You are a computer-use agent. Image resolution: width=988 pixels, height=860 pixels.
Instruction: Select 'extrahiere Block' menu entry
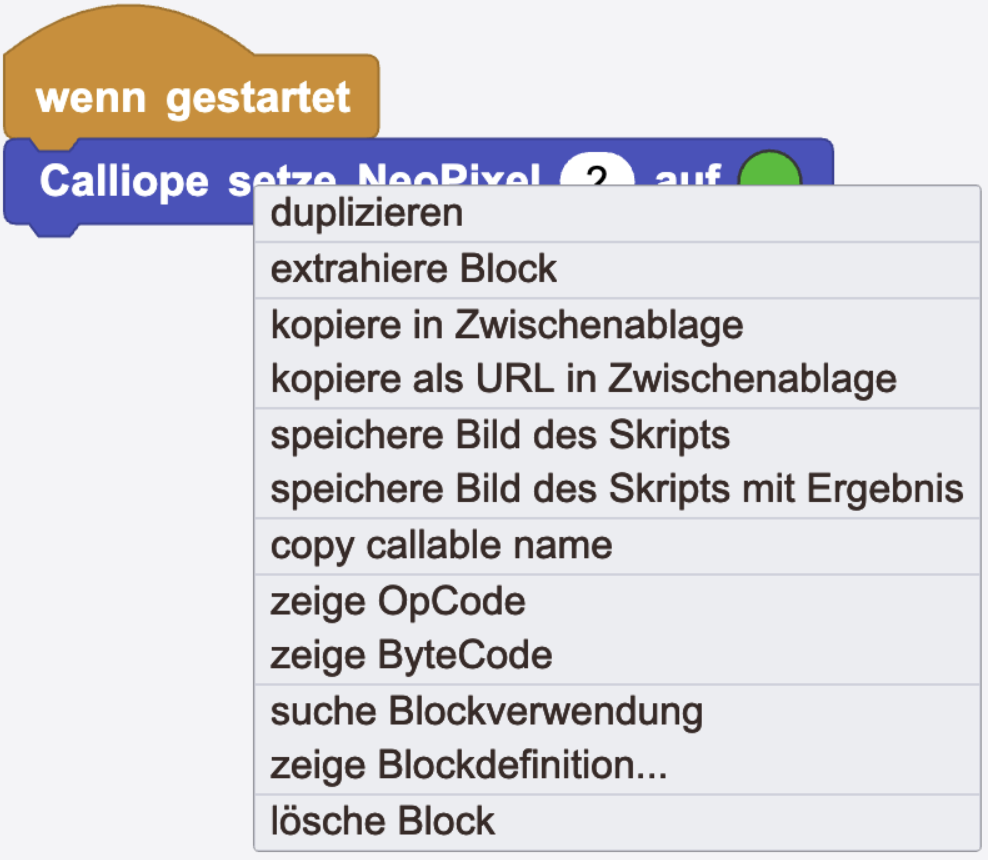413,269
